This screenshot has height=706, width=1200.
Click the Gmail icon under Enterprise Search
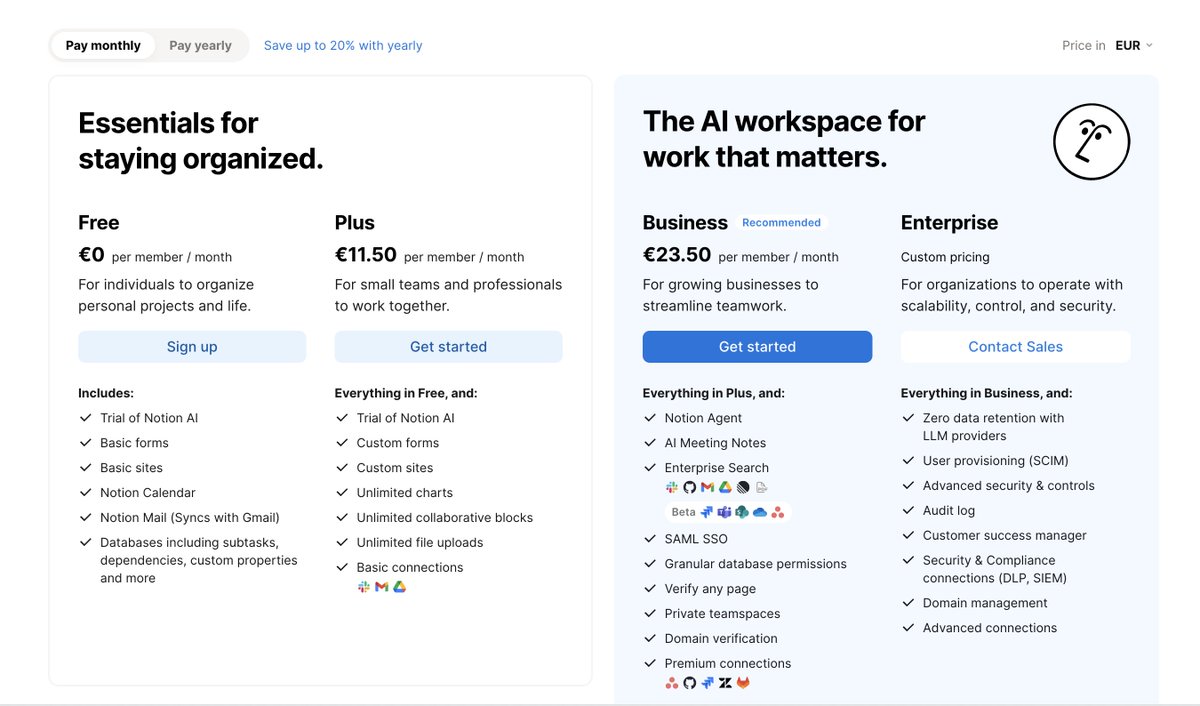click(707, 487)
